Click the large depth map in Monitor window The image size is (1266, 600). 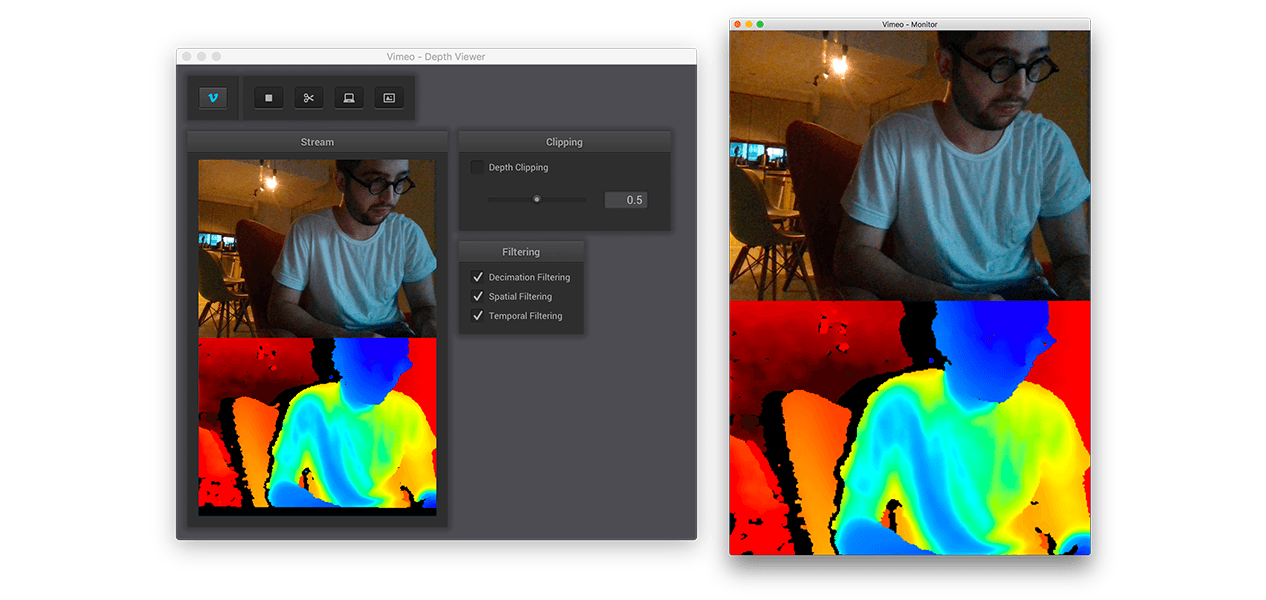pos(909,428)
